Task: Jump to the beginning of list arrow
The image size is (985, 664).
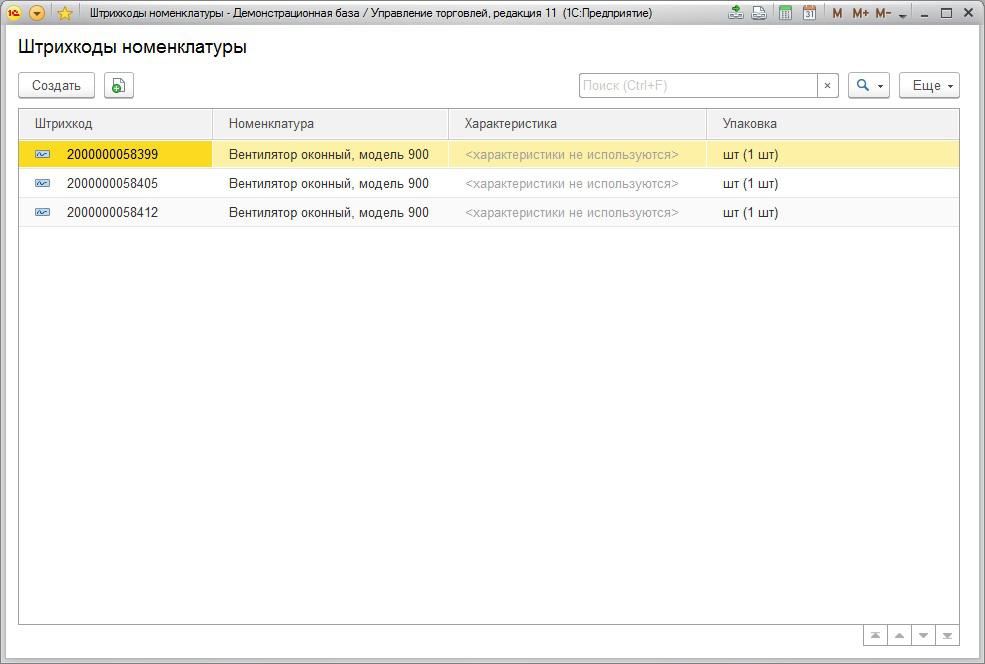Action: coord(875,635)
